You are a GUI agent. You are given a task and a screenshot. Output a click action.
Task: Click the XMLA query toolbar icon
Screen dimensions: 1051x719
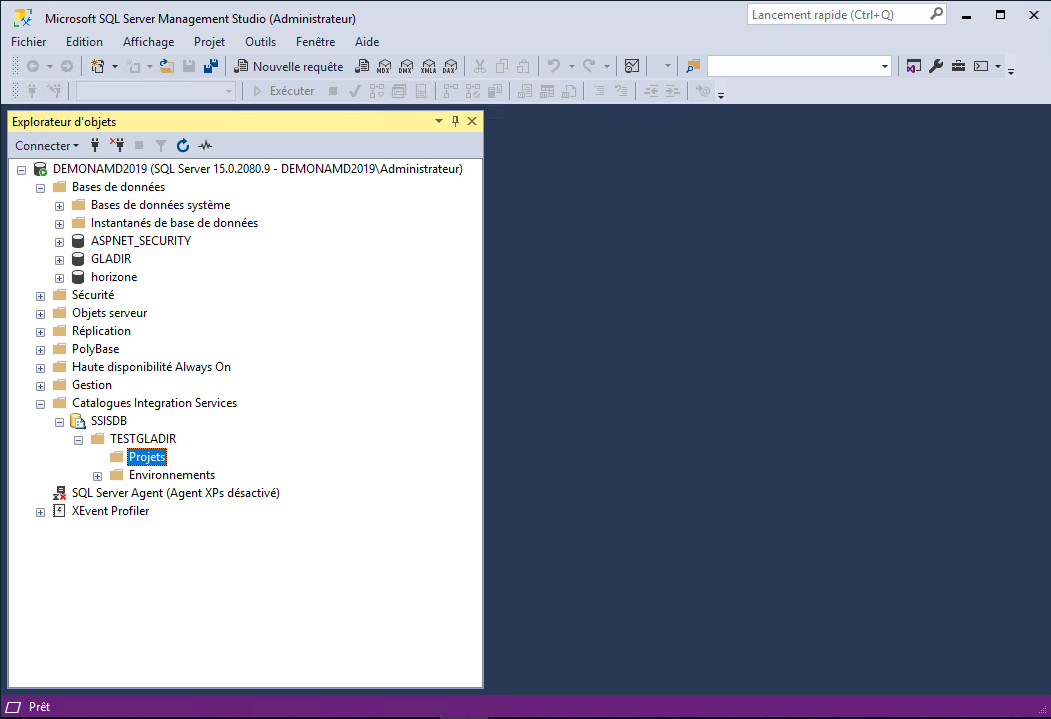[428, 67]
